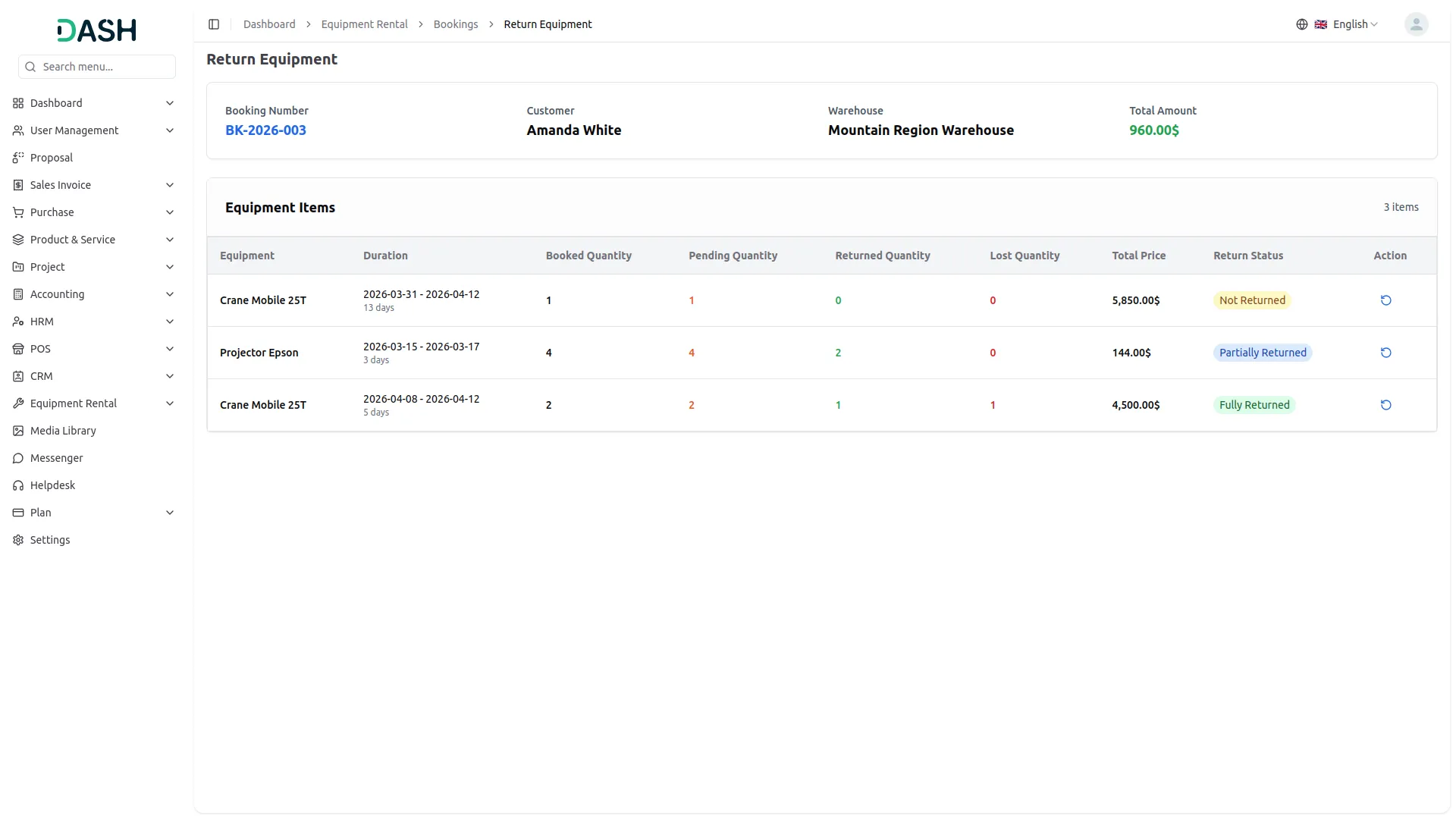Click return icon for 5-day Crane booking

point(1385,405)
